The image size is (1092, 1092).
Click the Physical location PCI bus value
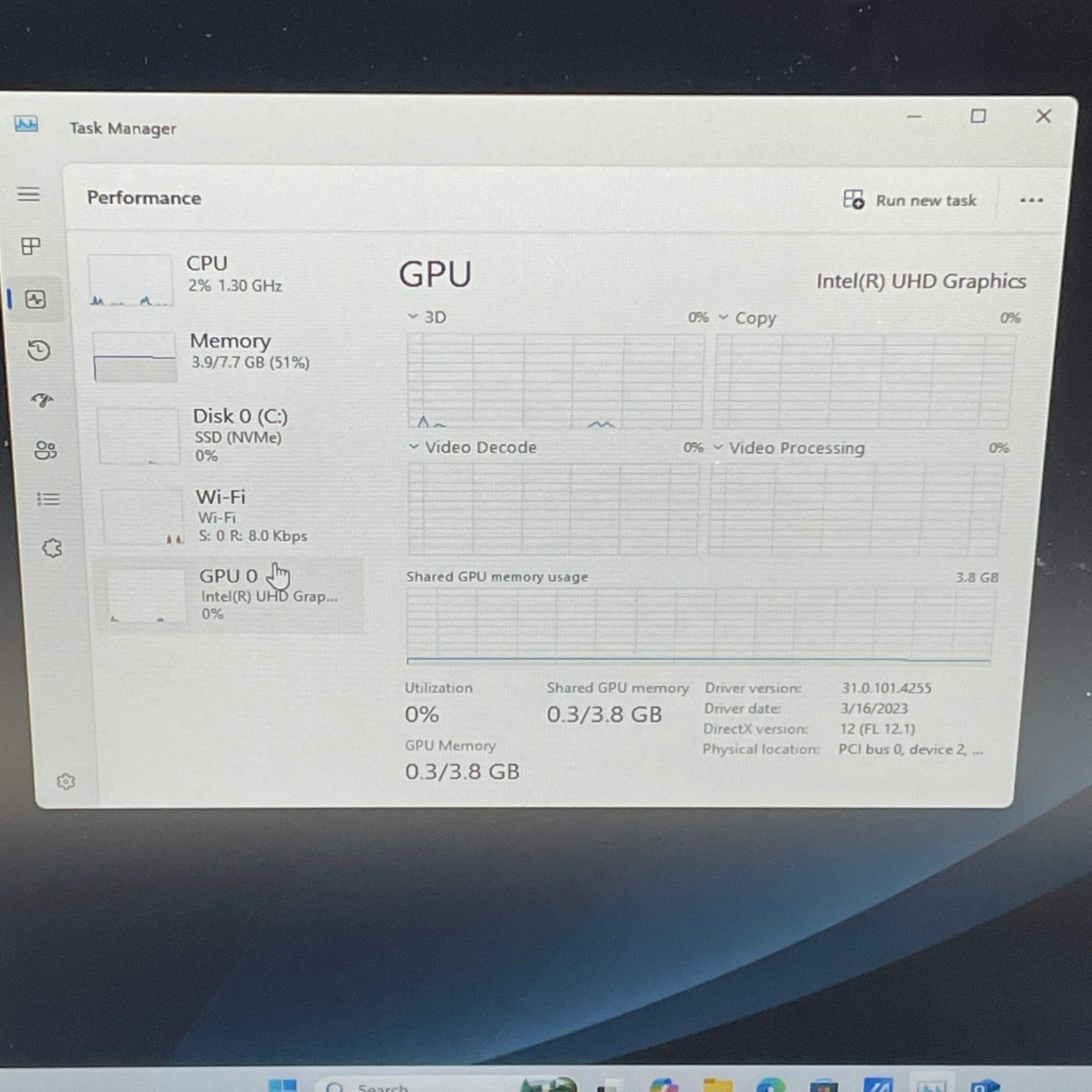(x=910, y=749)
